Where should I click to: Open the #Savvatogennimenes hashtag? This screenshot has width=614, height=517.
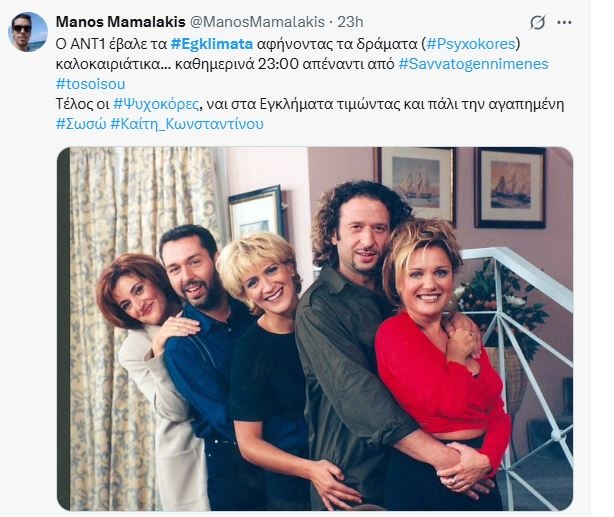click(x=473, y=64)
